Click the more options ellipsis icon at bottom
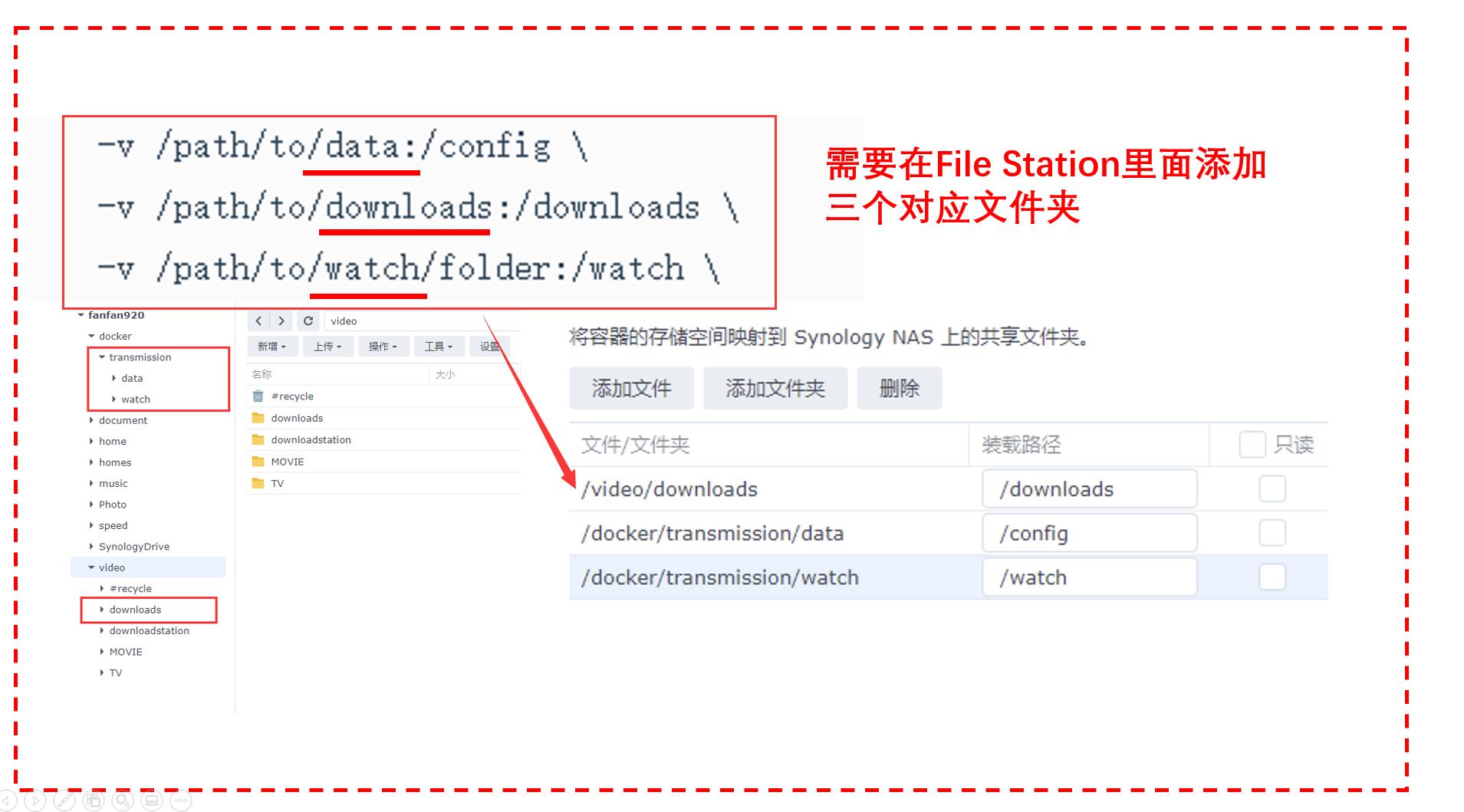1464x812 pixels. [181, 800]
